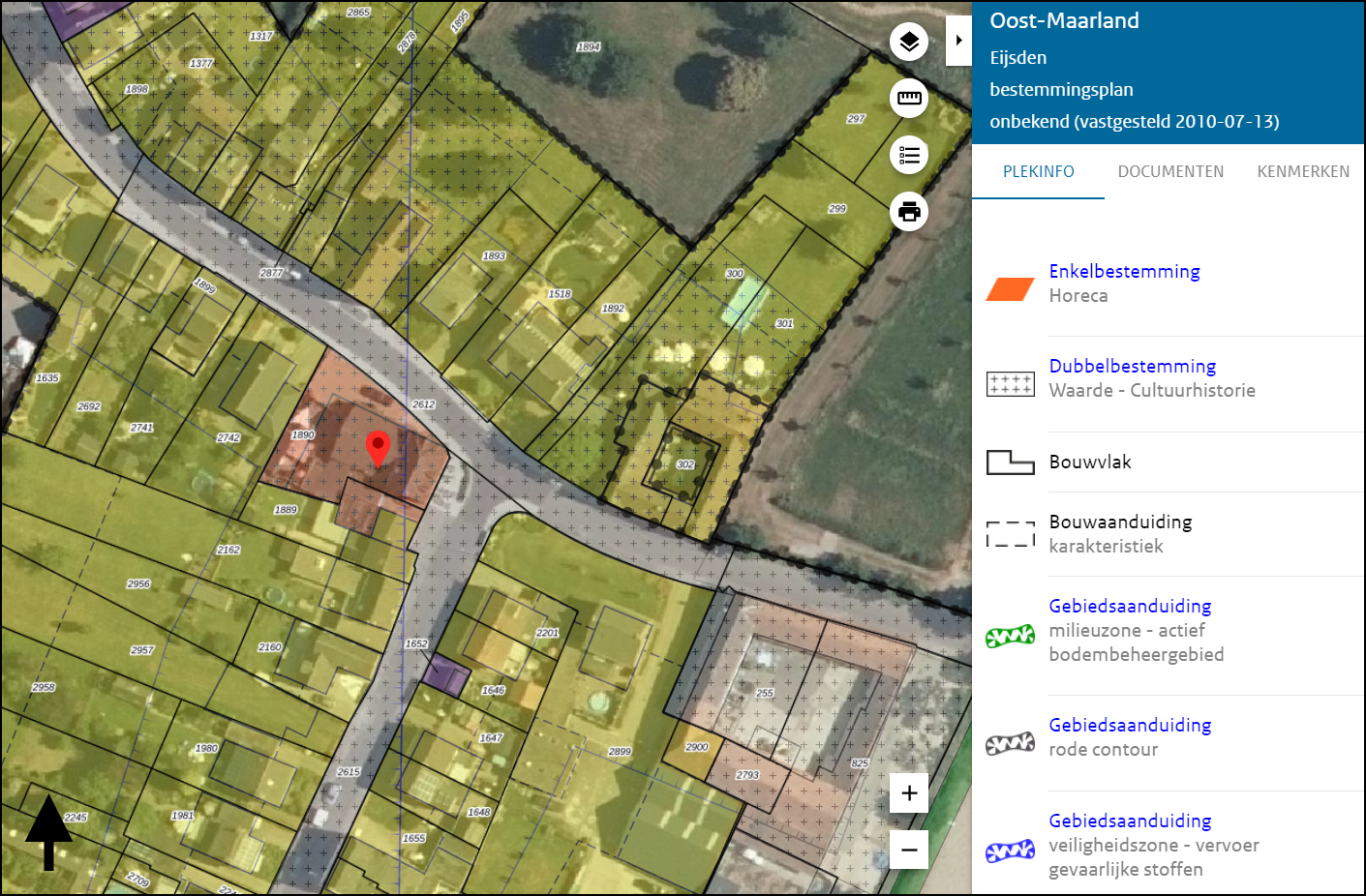Zoom in with the plus button
The width and height of the screenshot is (1366, 896).
909,793
